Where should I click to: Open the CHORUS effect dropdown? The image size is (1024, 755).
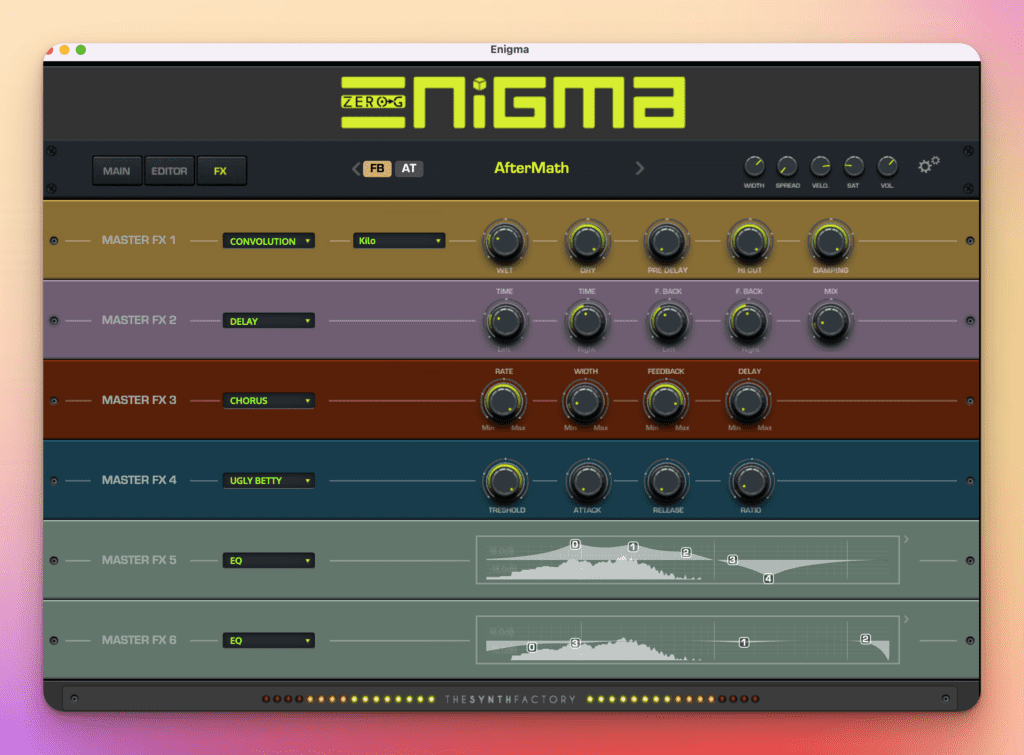pos(268,400)
